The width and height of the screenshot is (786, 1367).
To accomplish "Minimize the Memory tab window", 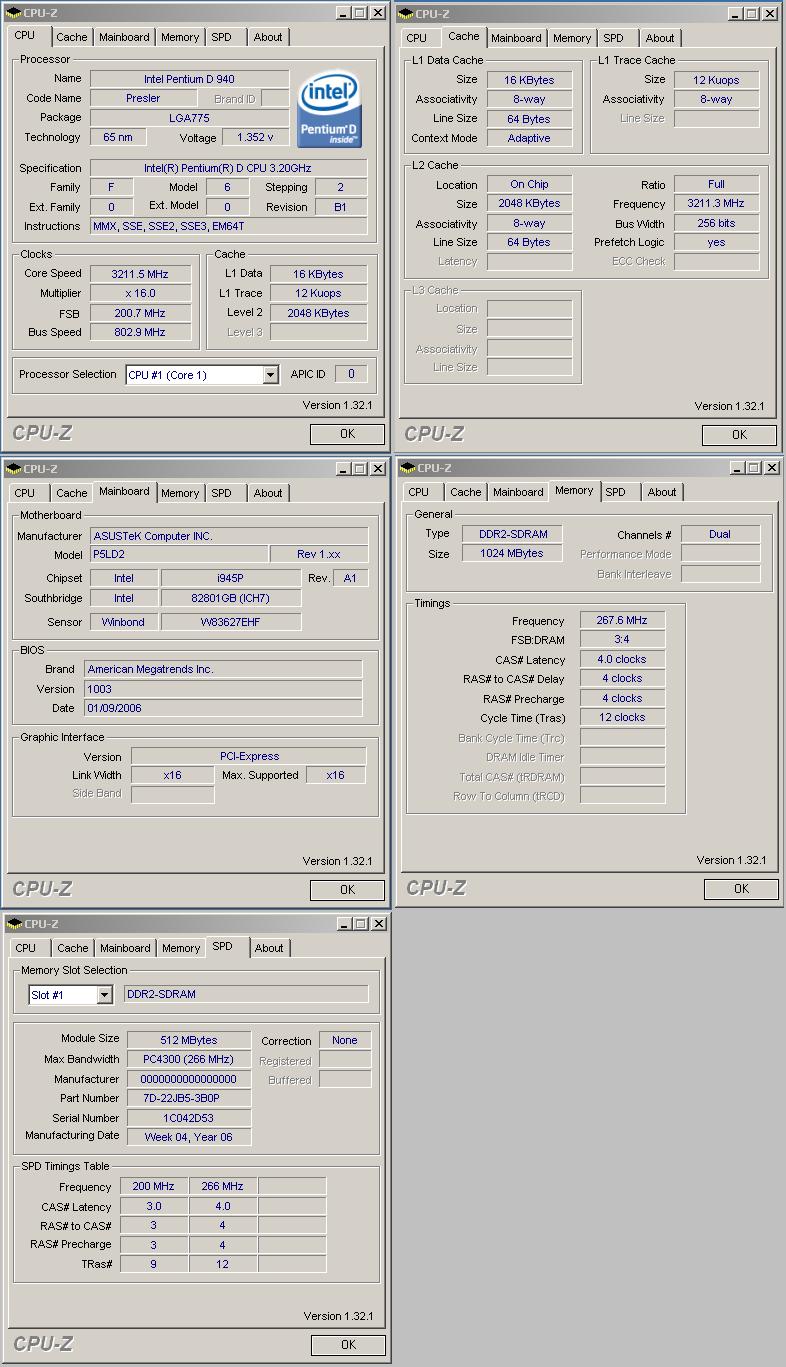I will pyautogui.click(x=737, y=467).
